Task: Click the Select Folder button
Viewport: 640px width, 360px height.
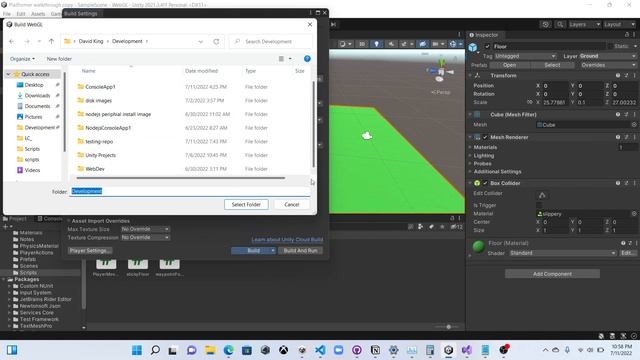Action: [246, 204]
